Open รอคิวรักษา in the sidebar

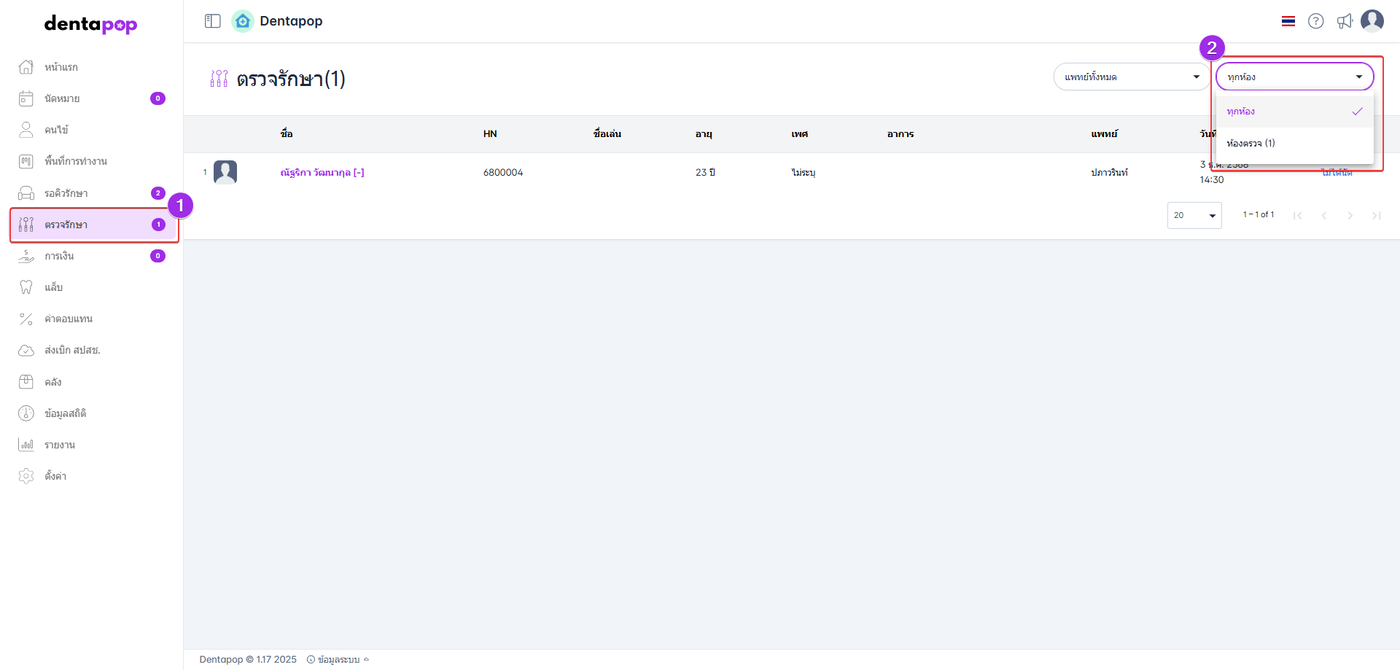[x=66, y=193]
